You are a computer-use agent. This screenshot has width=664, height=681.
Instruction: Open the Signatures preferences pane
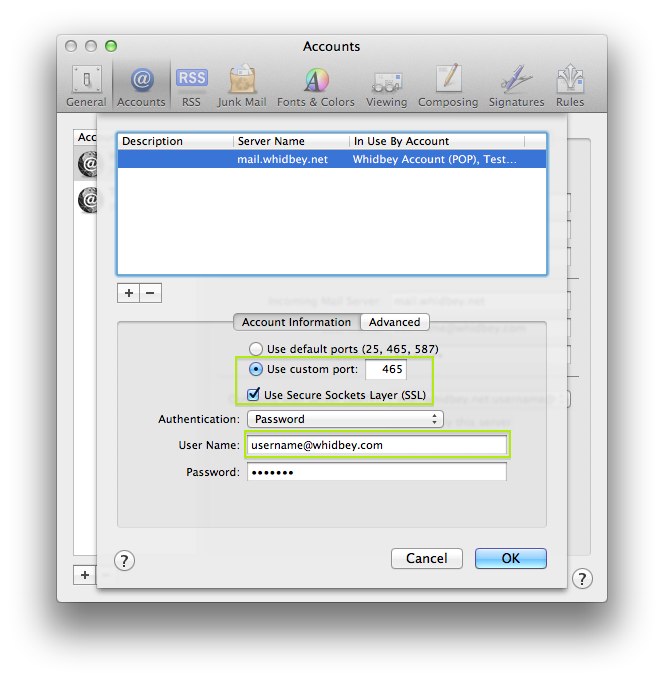coord(516,86)
